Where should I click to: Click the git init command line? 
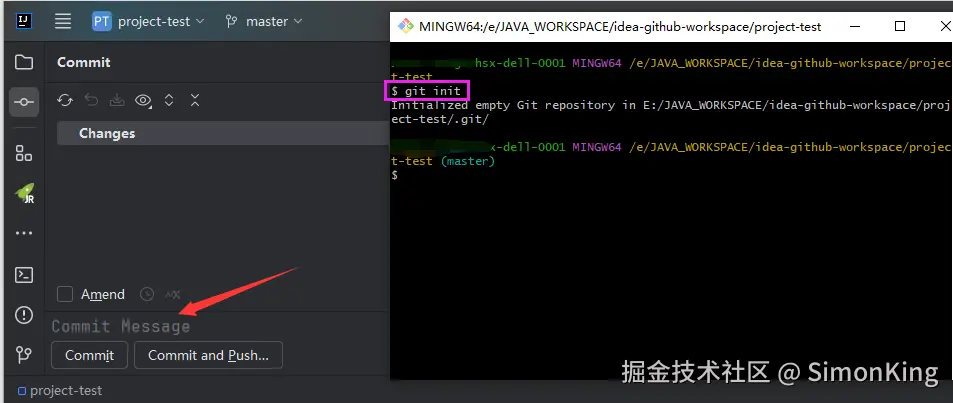426,91
